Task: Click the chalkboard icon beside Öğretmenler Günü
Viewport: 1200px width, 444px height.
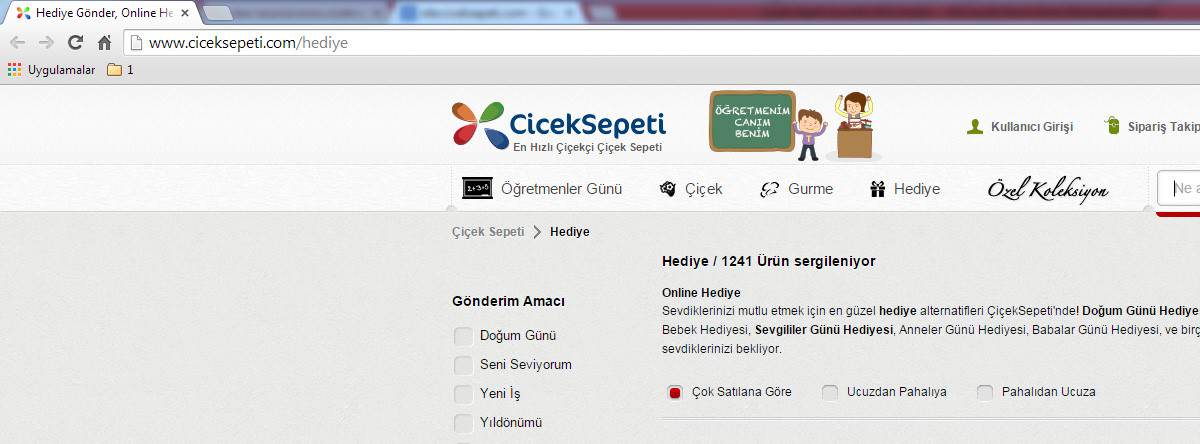Action: pos(477,188)
